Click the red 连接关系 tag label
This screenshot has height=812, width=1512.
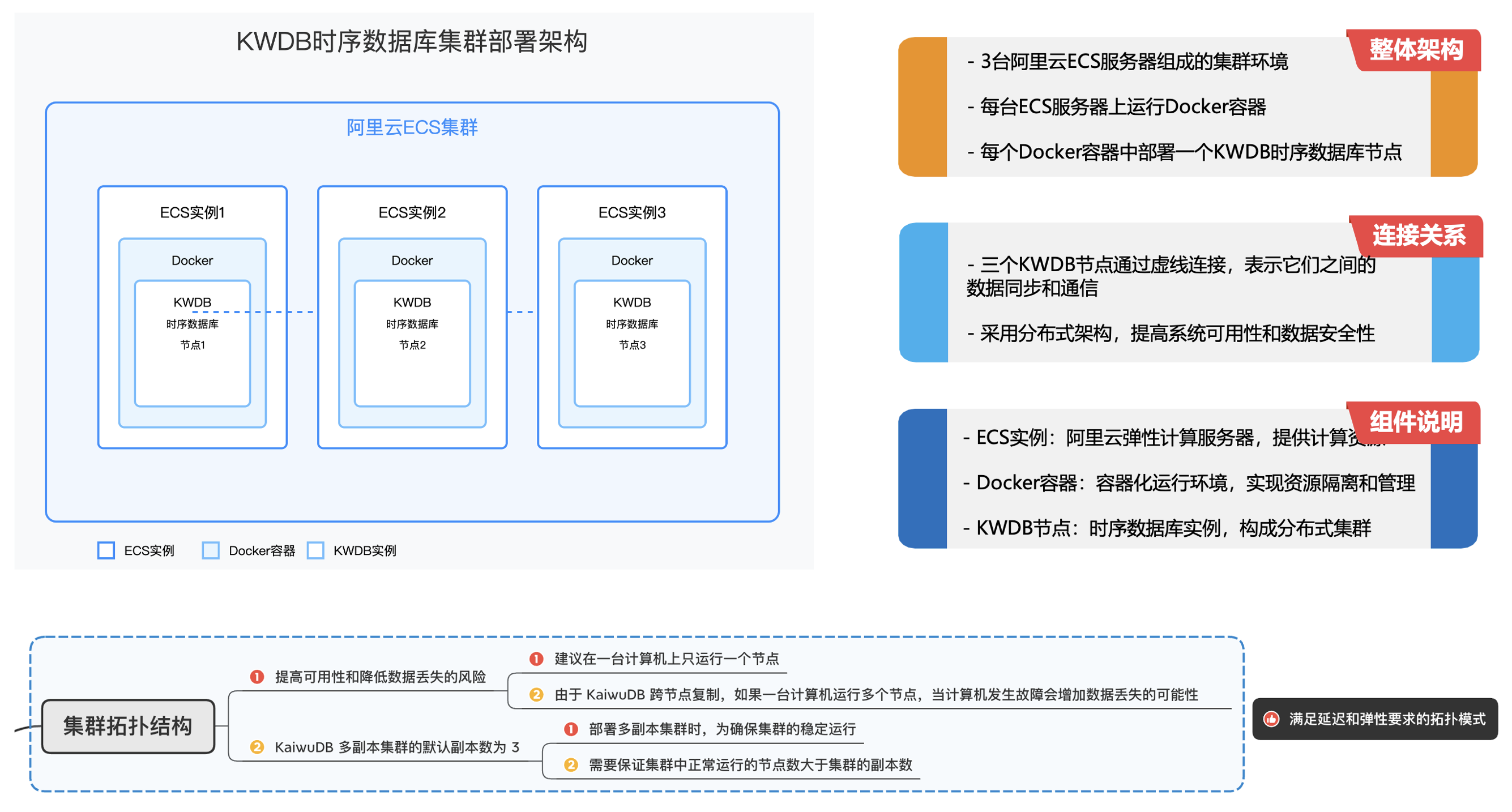(x=1418, y=236)
